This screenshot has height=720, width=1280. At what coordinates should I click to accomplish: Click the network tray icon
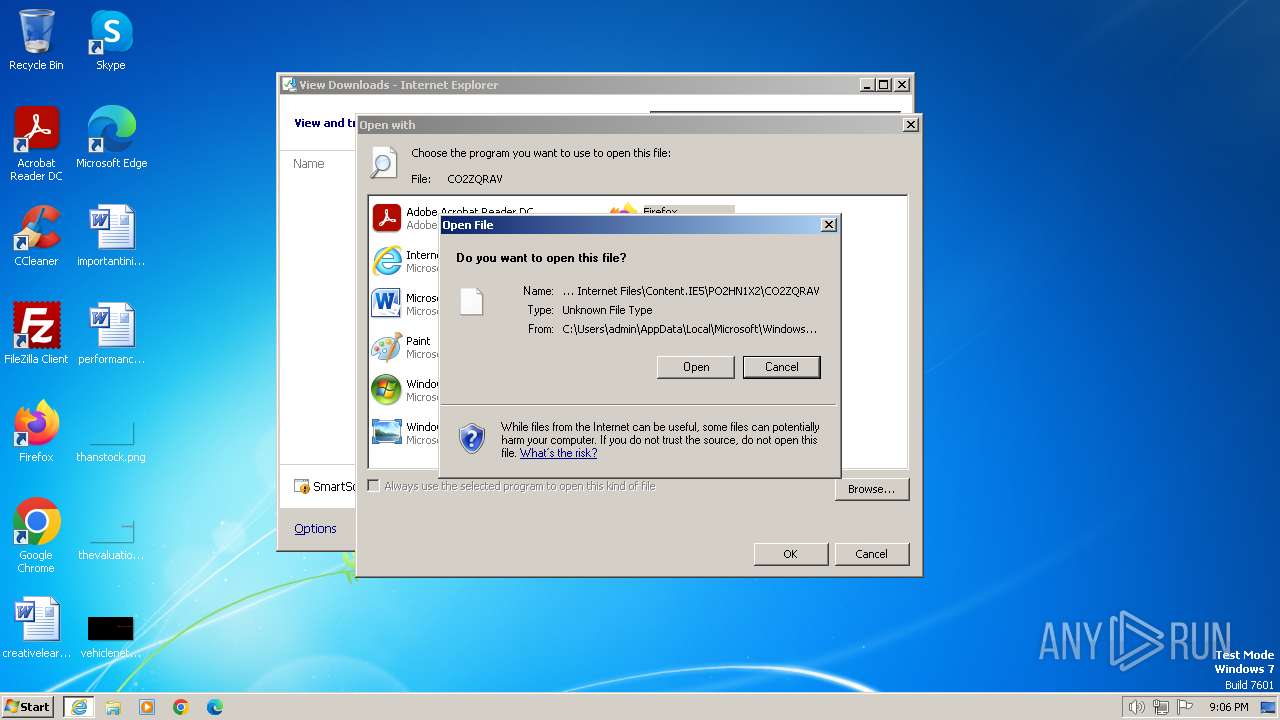pos(1161,707)
